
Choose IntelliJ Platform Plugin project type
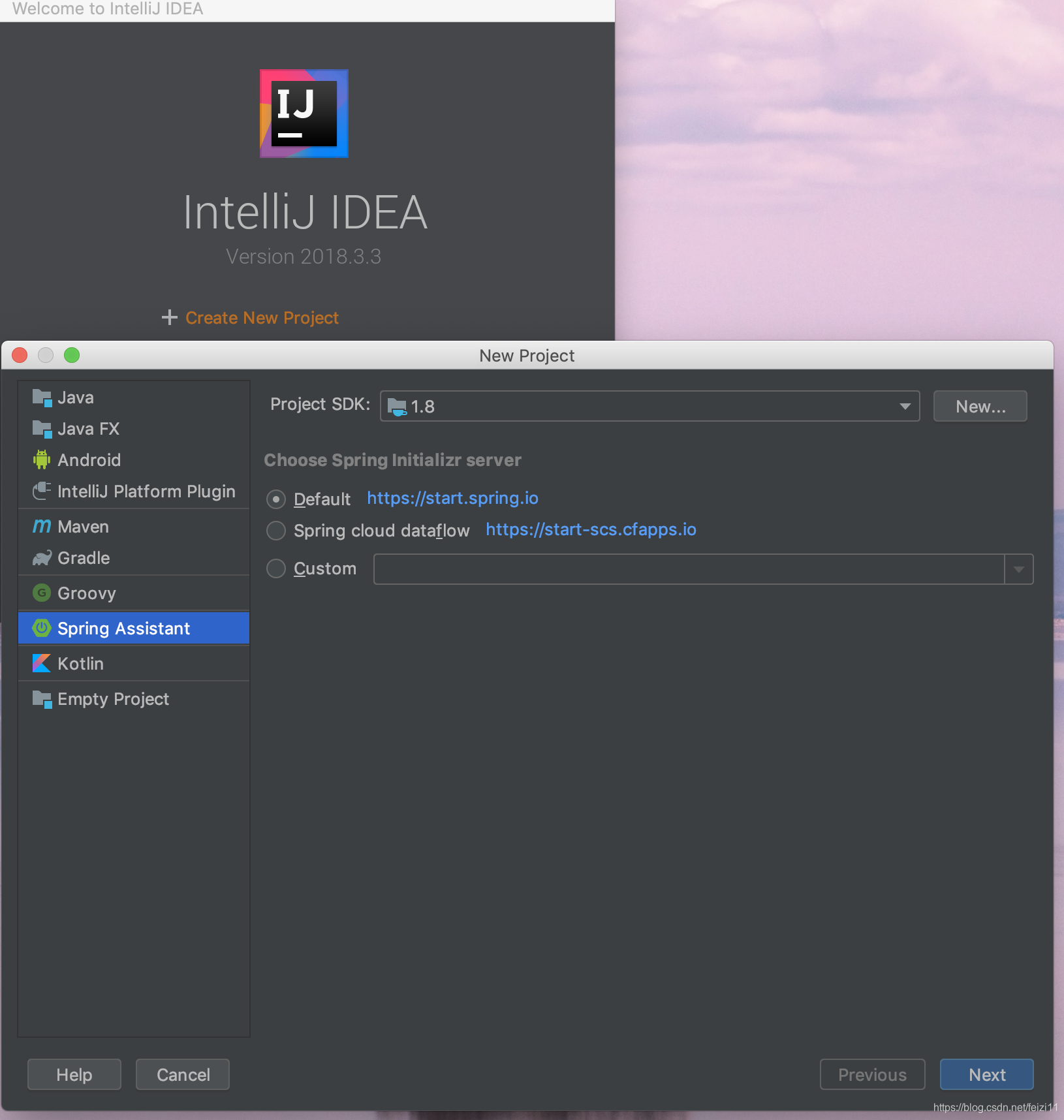tap(134, 491)
